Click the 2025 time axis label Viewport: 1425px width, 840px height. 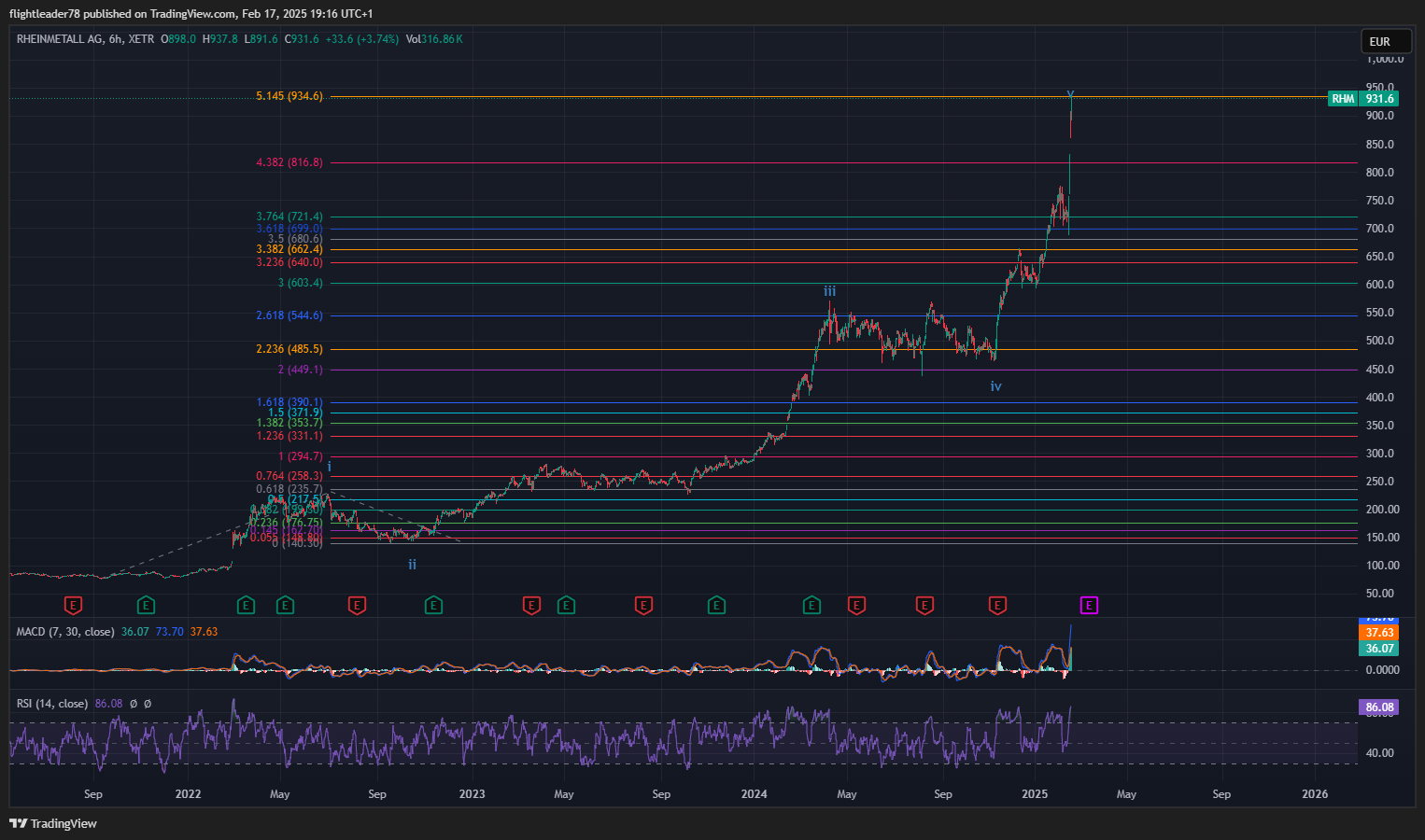click(1035, 794)
